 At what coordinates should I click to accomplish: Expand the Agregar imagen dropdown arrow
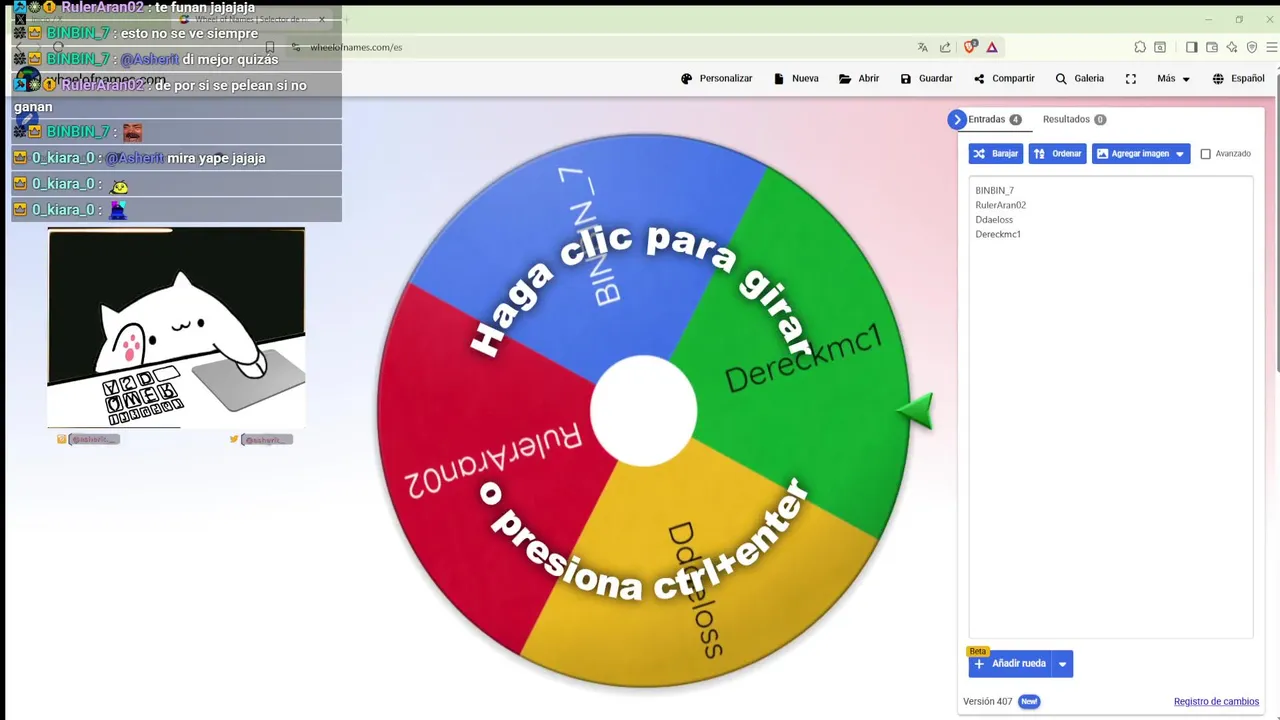pyautogui.click(x=1180, y=154)
